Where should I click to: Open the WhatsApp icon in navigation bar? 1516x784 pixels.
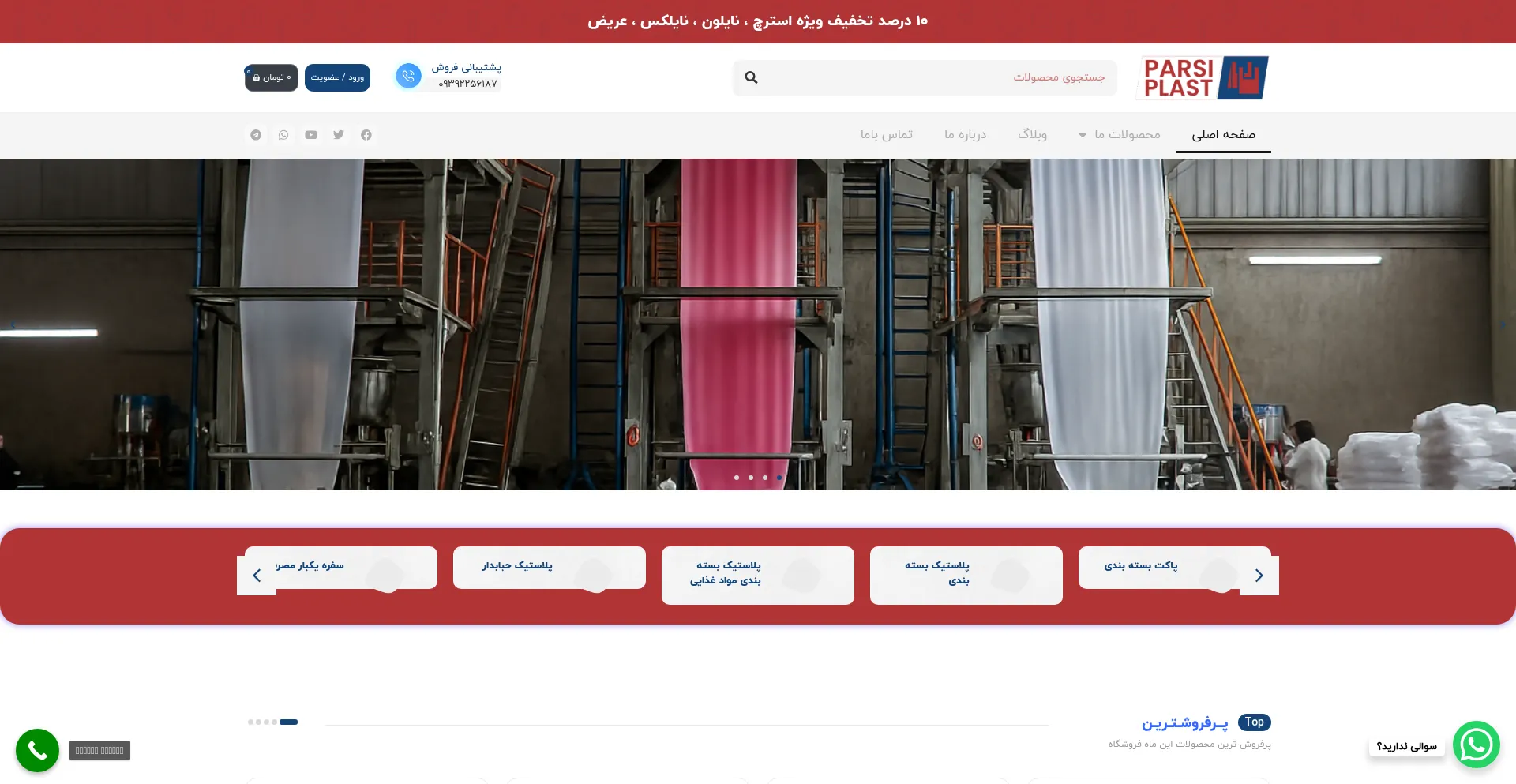283,135
